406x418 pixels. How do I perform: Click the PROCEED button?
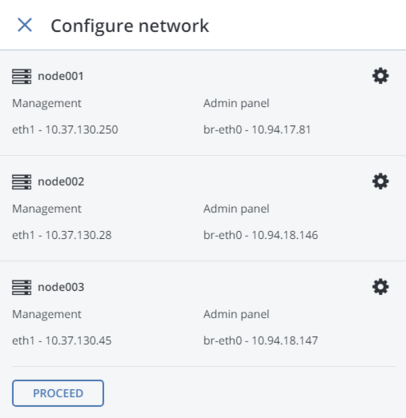[x=58, y=393]
